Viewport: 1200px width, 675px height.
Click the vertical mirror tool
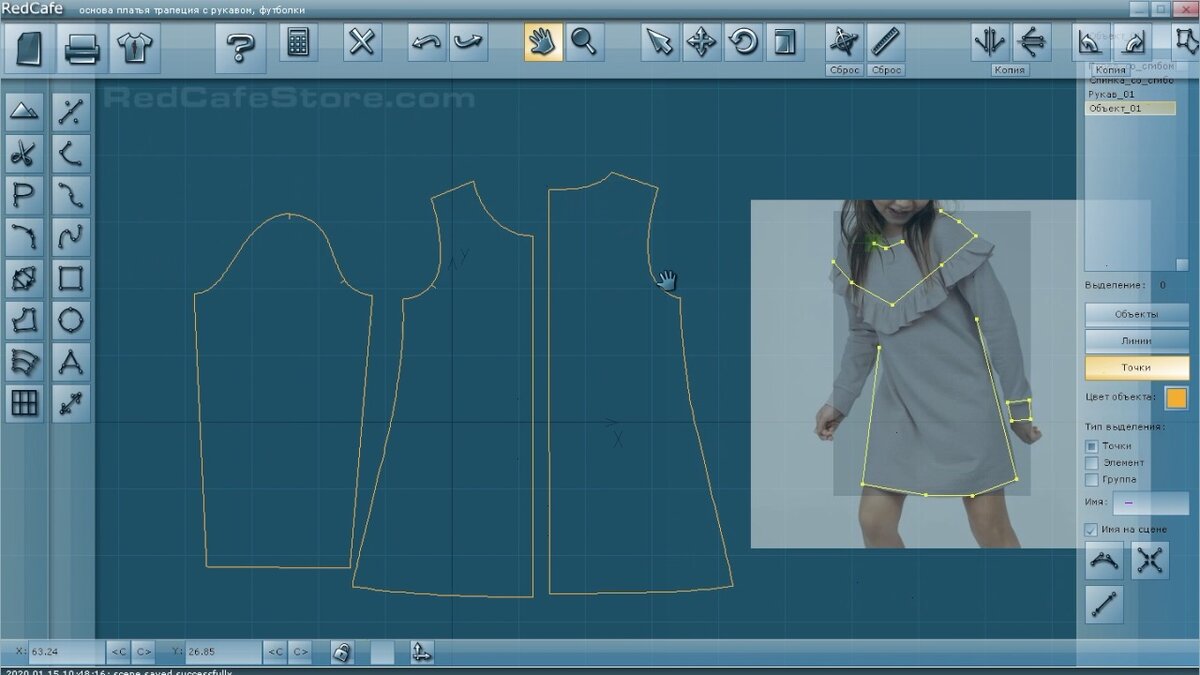[990, 43]
